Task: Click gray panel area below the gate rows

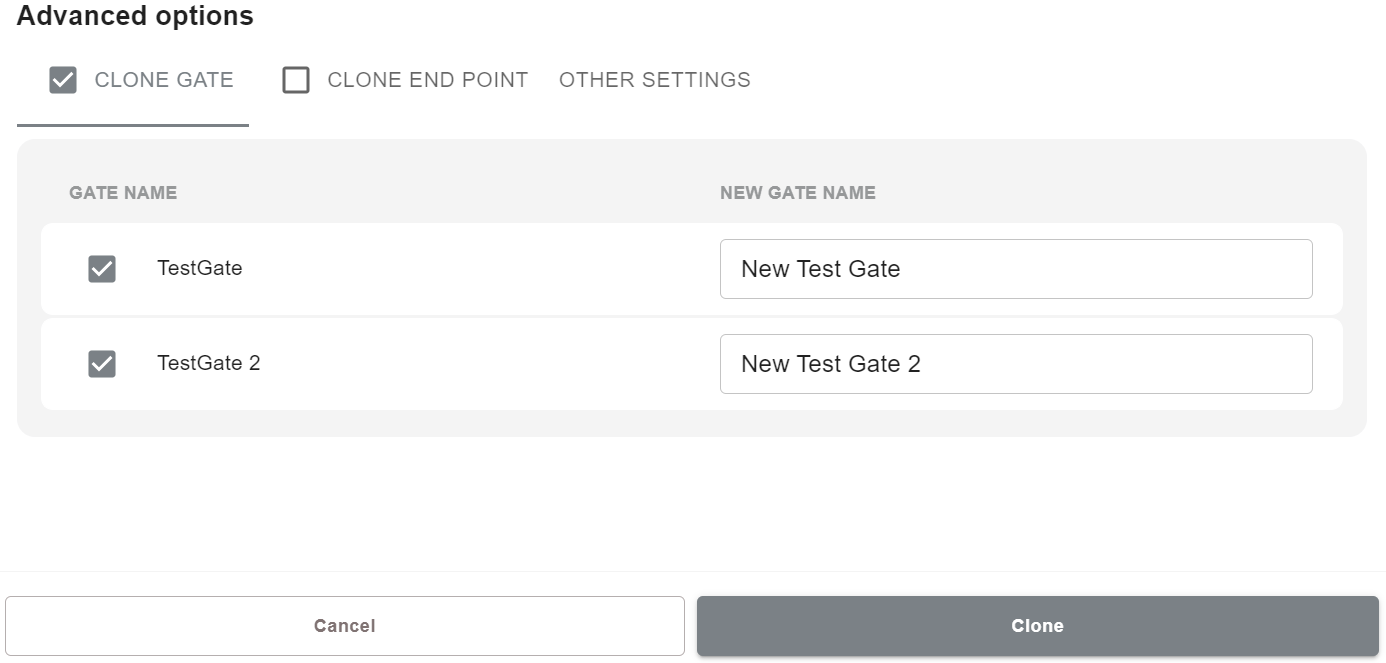Action: pyautogui.click(x=690, y=423)
